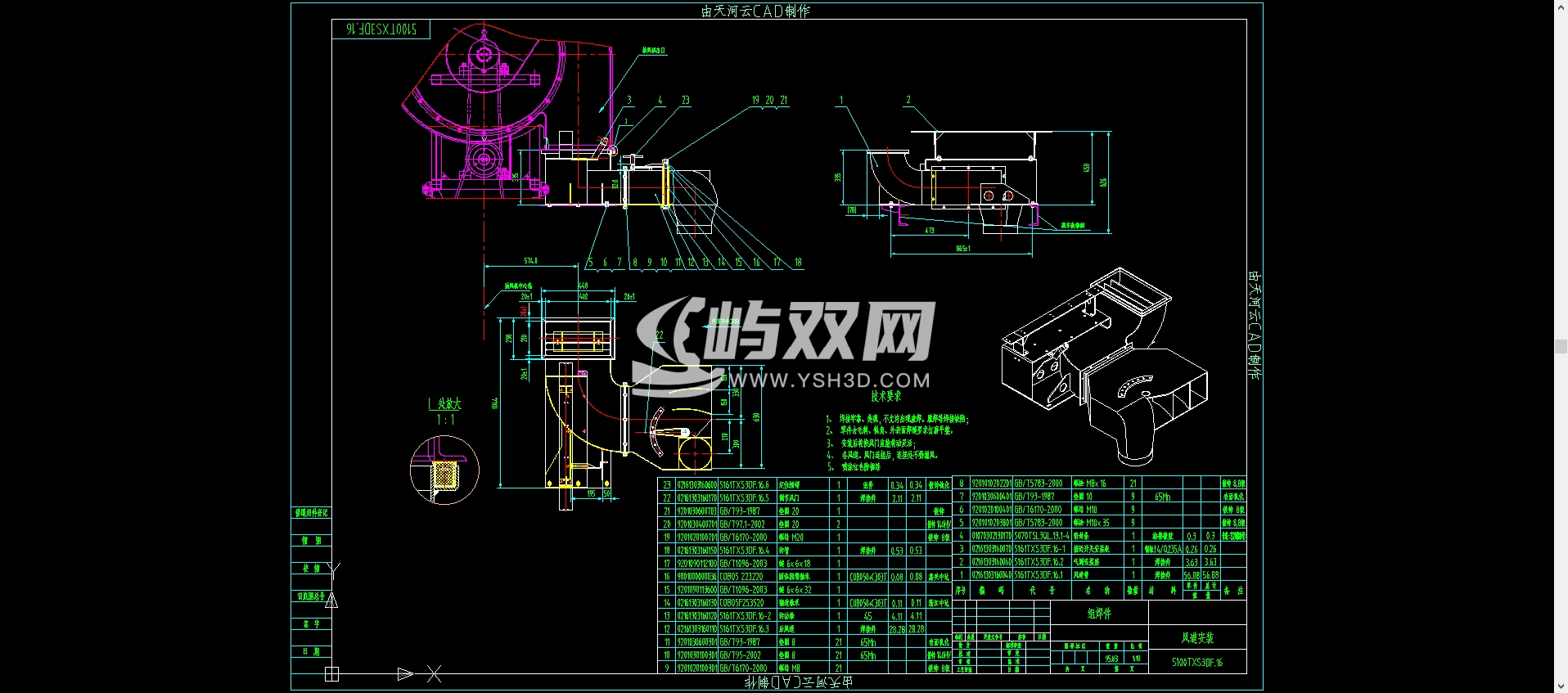Screen dimensions: 1568x693
Task: Click the X letter of the UCS icon
Action: [434, 674]
